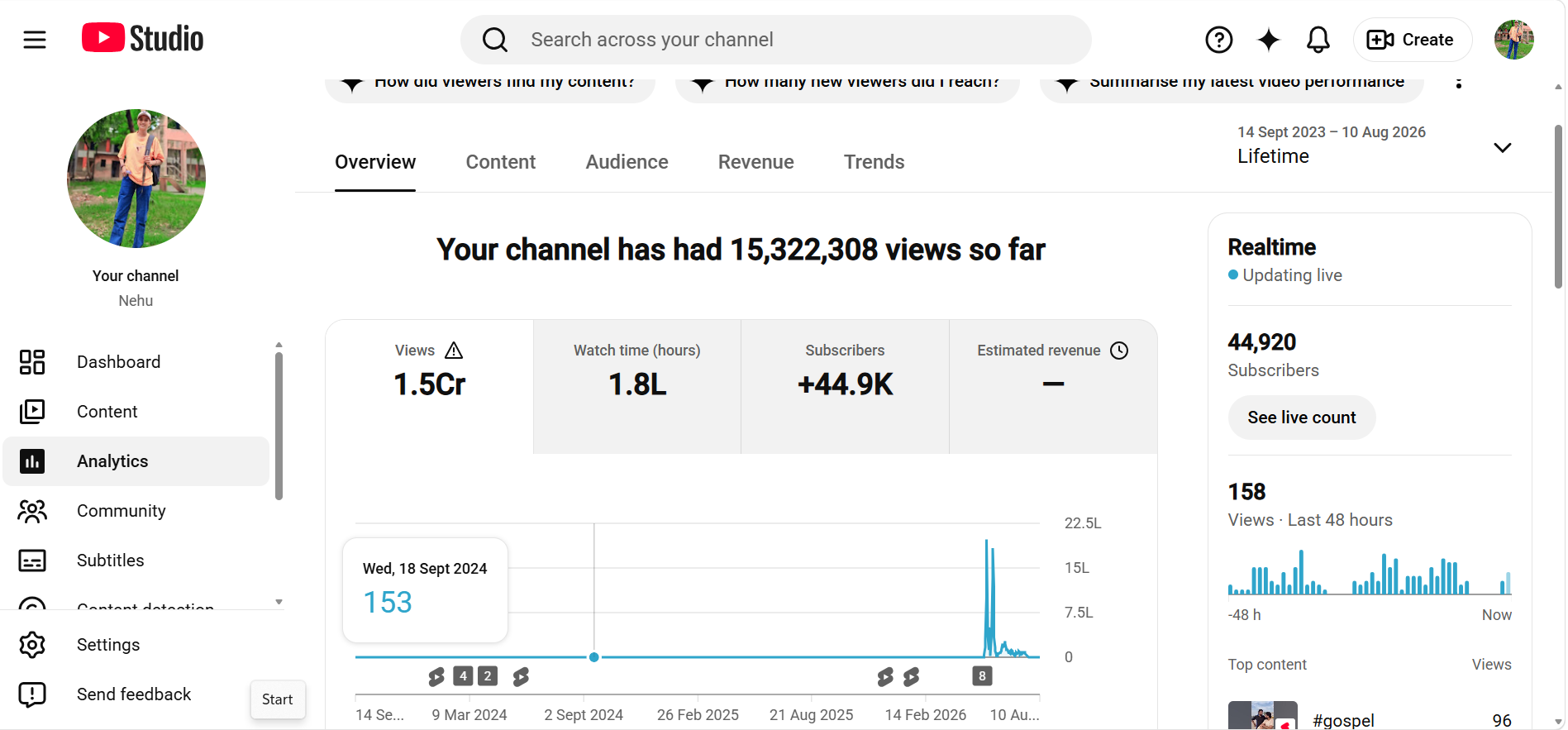
Task: Open the Help question mark icon
Action: click(1219, 40)
